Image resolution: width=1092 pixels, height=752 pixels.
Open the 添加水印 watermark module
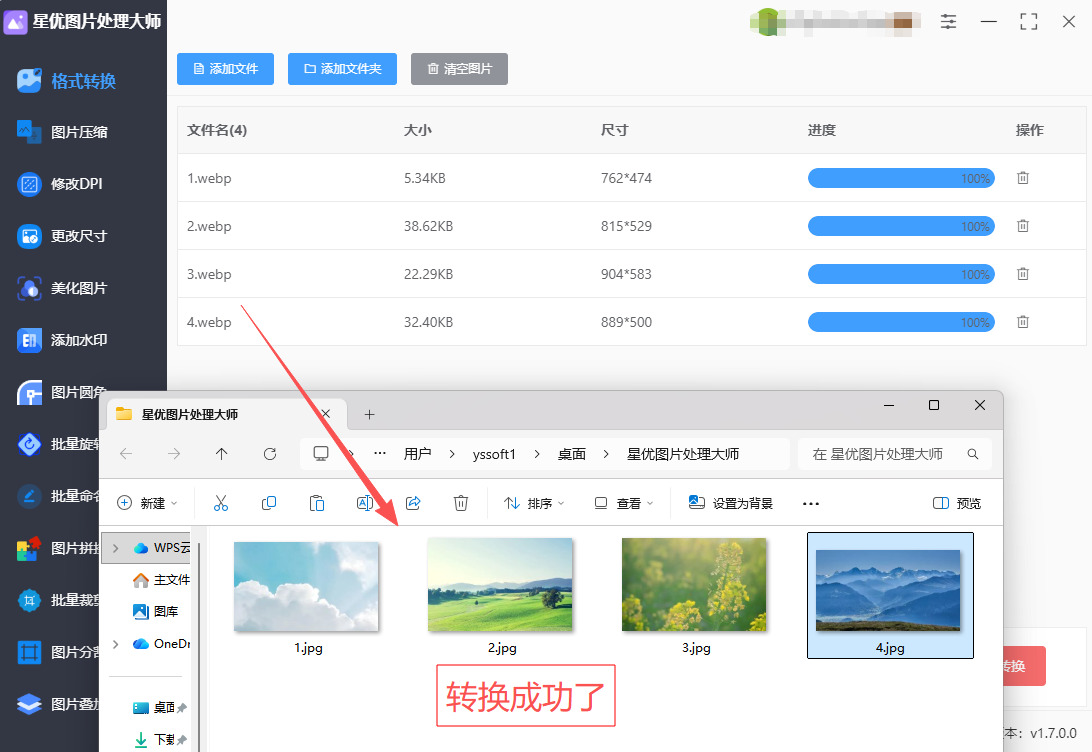point(63,340)
